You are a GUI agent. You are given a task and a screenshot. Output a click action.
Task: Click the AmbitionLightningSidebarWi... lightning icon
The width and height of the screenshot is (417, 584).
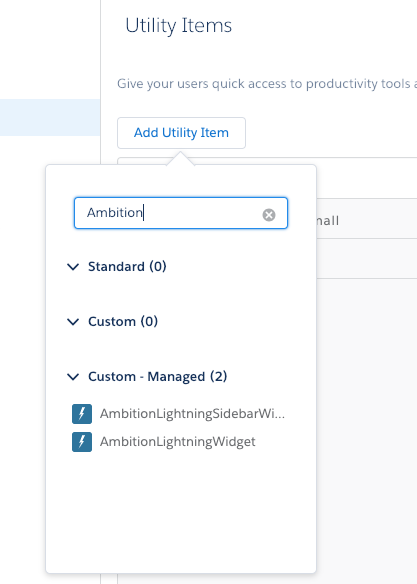point(82,414)
